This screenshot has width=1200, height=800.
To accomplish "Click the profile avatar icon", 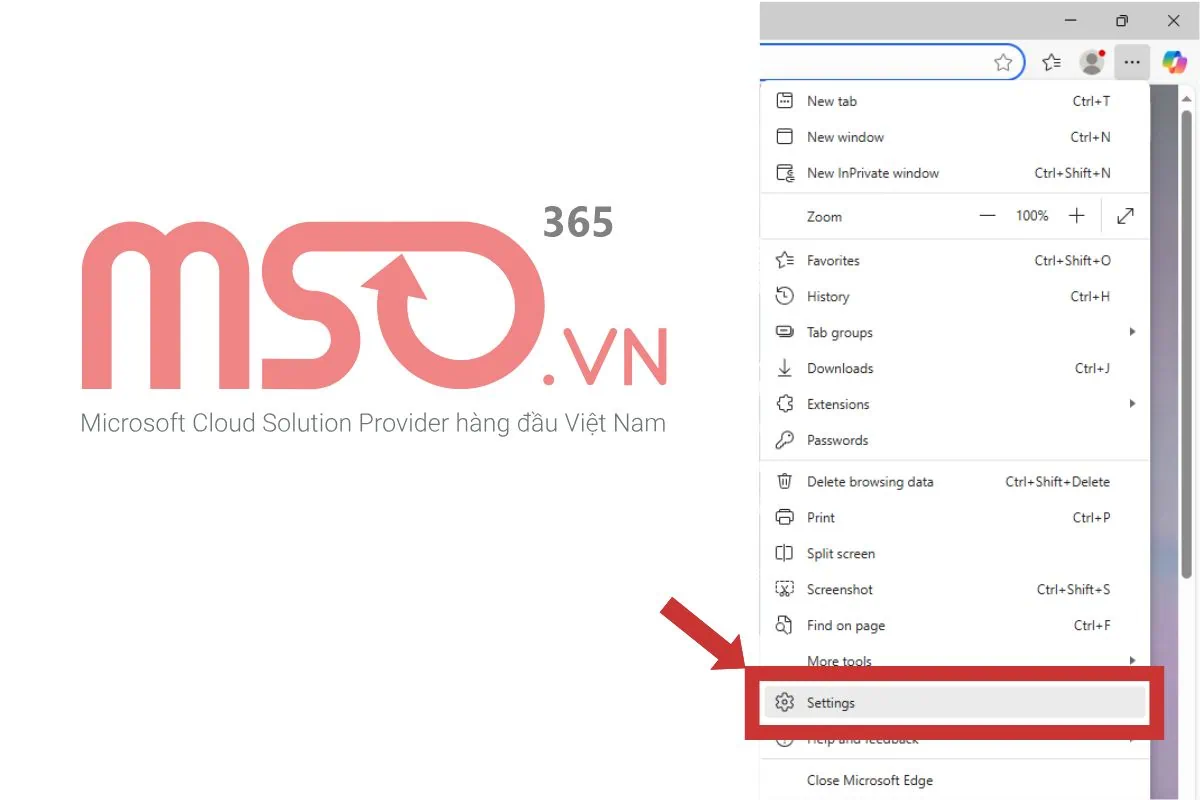I will coord(1091,62).
